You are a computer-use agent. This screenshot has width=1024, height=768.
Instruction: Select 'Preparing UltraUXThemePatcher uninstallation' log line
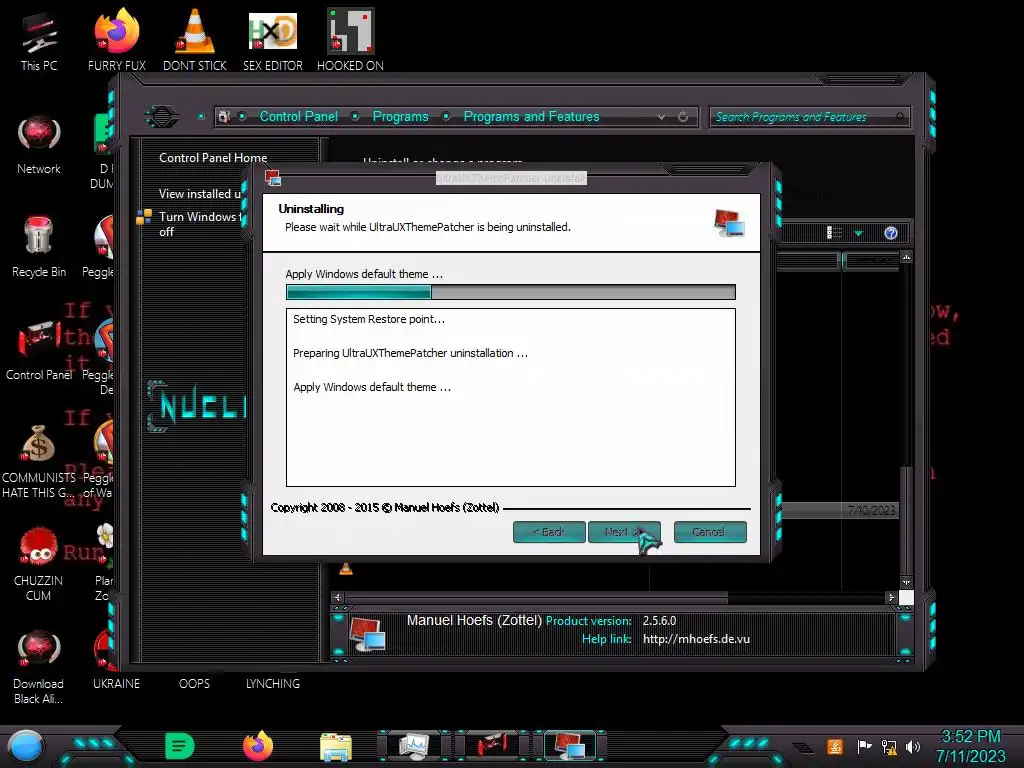click(x=410, y=353)
